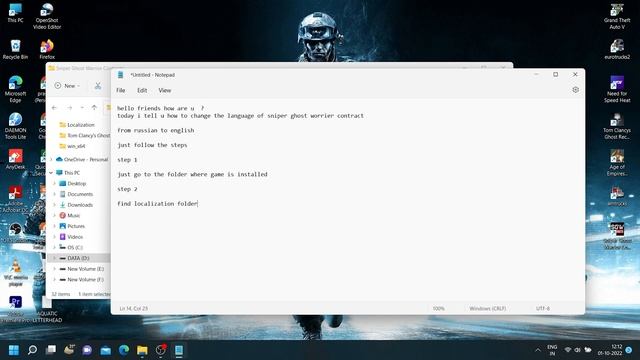
Task: Click the Notepad icon in title bar
Action: pyautogui.click(x=120, y=75)
